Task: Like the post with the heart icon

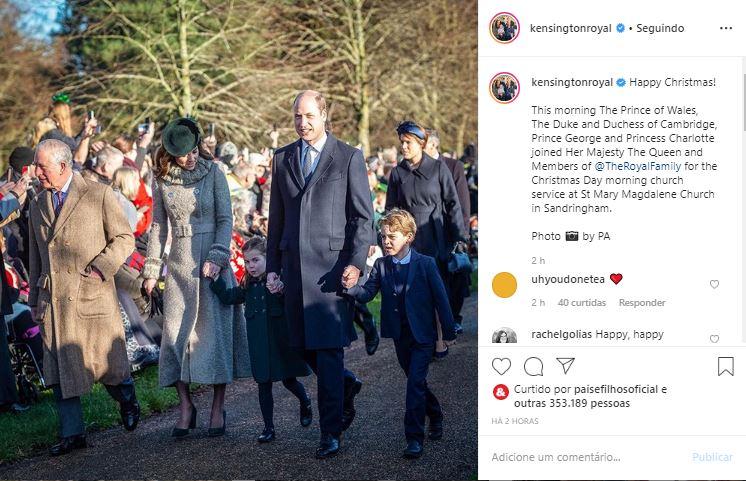Action: [x=501, y=366]
